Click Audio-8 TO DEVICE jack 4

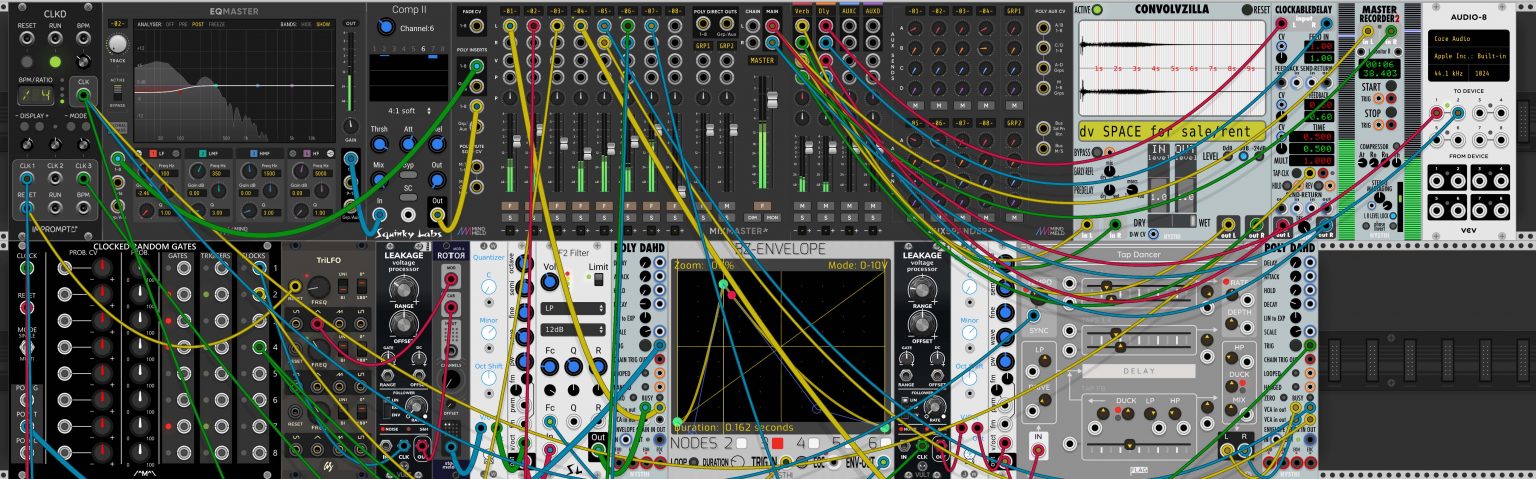click(x=1499, y=113)
